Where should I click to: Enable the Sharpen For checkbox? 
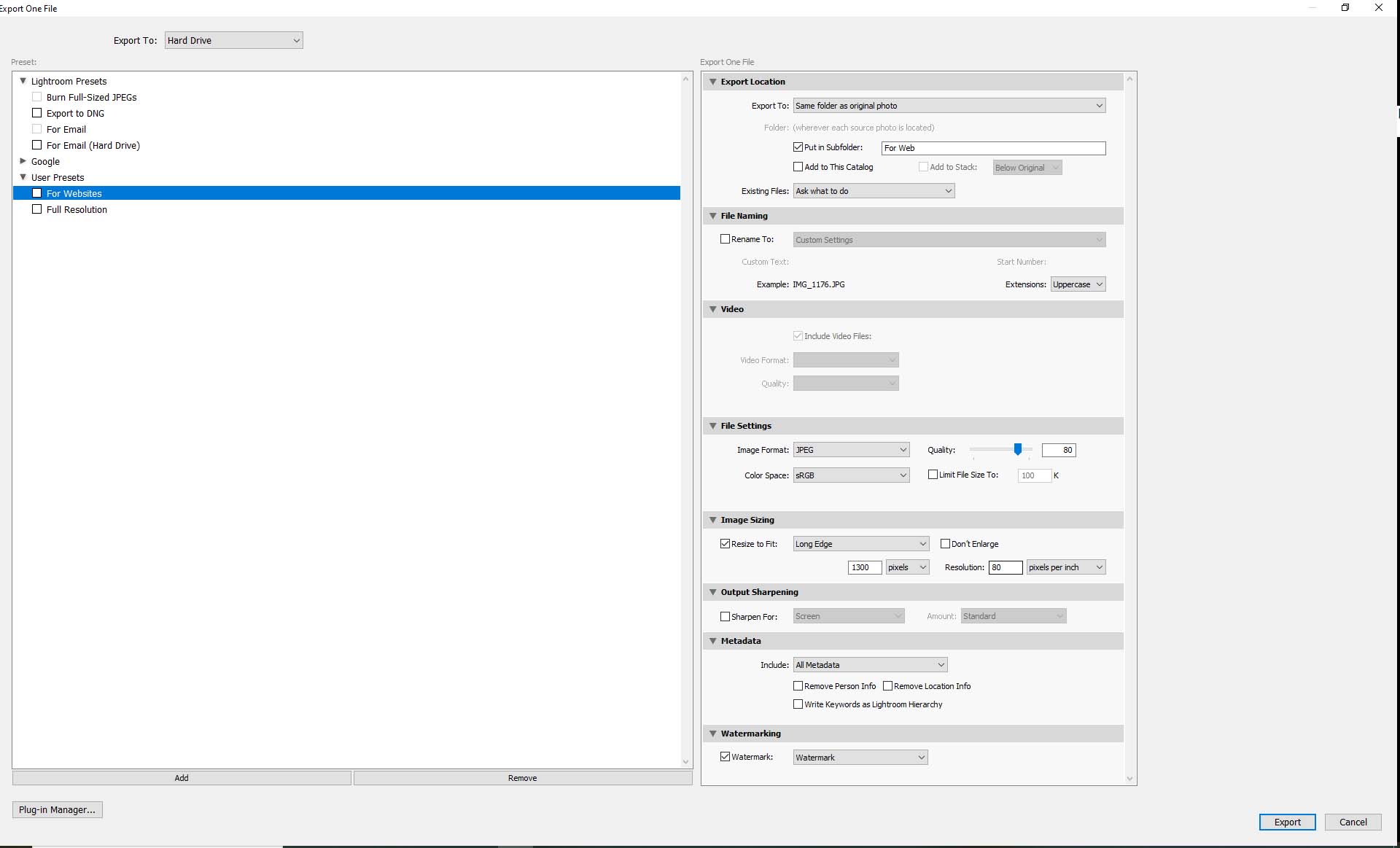(x=726, y=617)
